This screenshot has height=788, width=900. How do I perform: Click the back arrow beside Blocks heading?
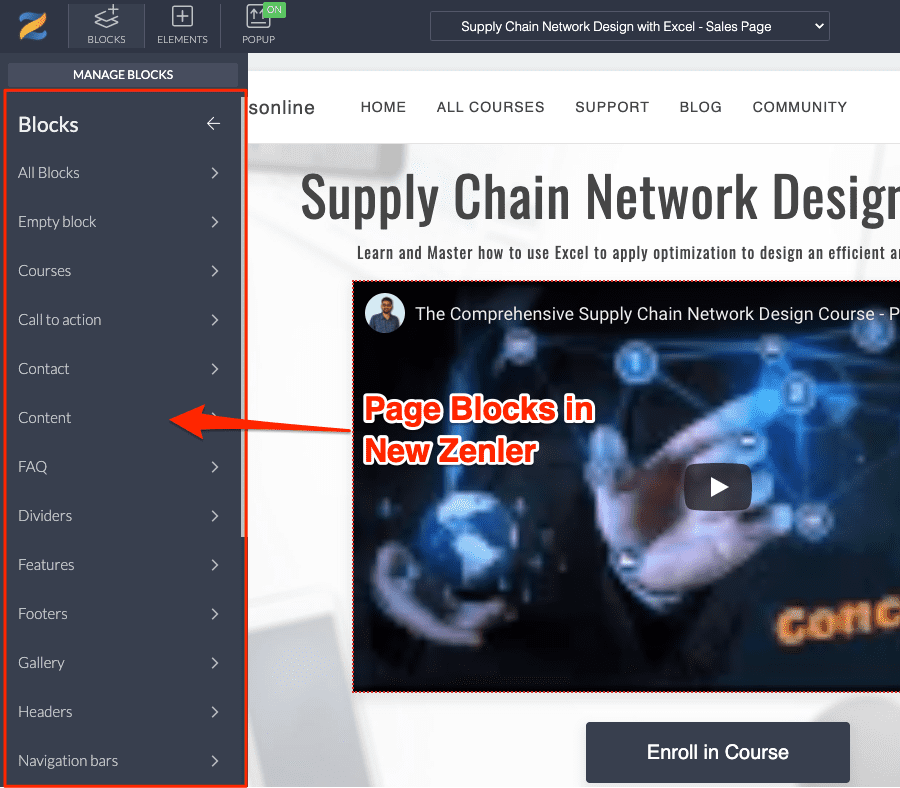[214, 123]
